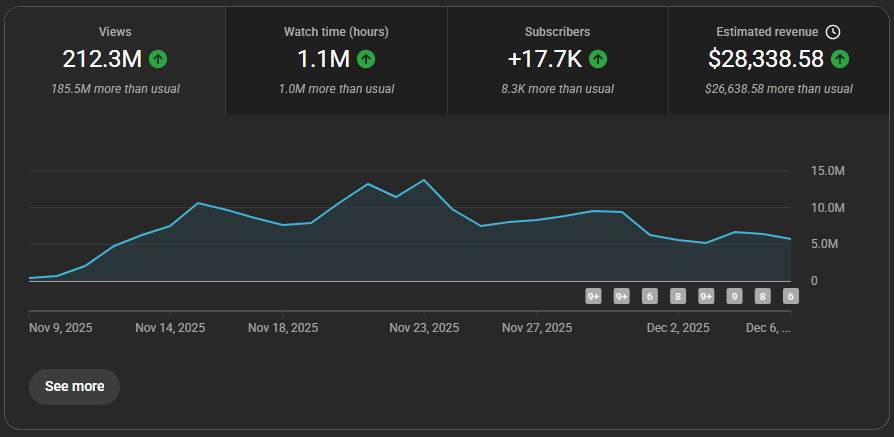The width and height of the screenshot is (894, 437).
Task: Click the Dec 2, 2025 date label
Action: coord(678,328)
